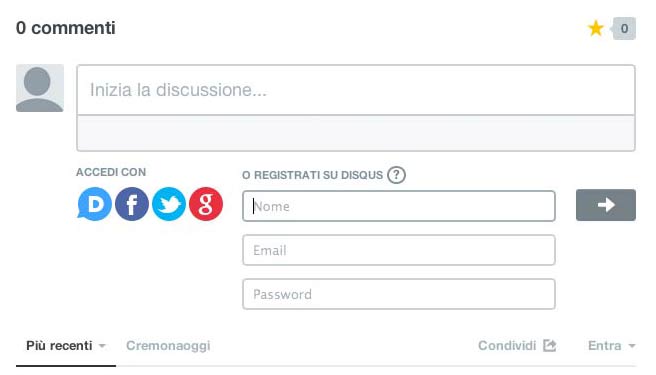Sign in with the Twitter icon
The width and height of the screenshot is (656, 375).
[169, 204]
